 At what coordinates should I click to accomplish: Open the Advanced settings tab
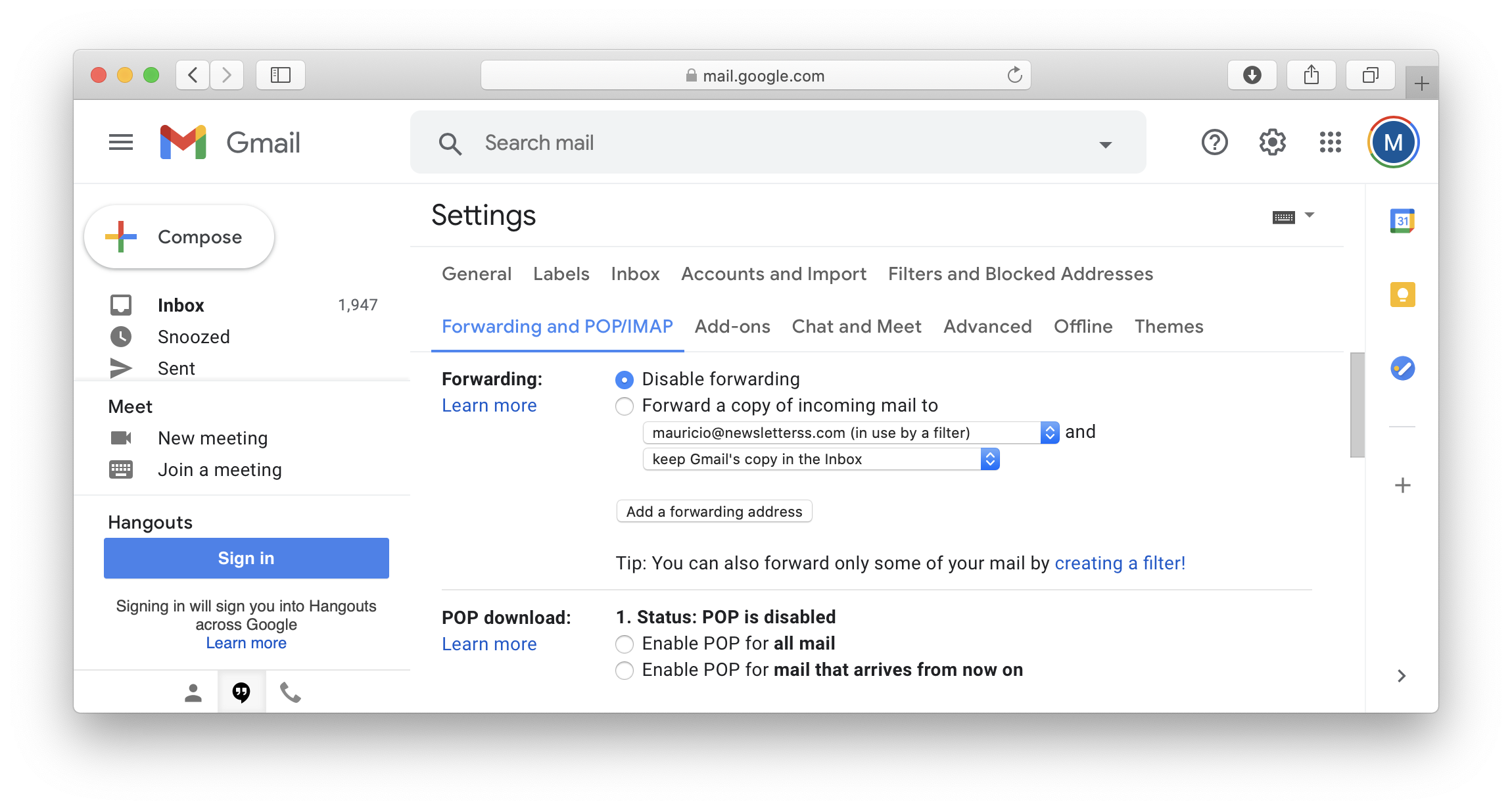[987, 326]
